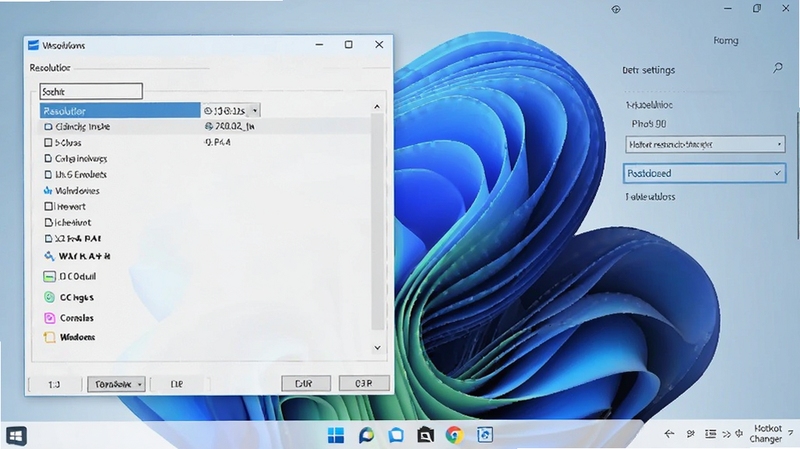Image resolution: width=800 pixels, height=449 pixels.
Task: Click the document icon beside Ichesivot row
Action: coord(48,222)
